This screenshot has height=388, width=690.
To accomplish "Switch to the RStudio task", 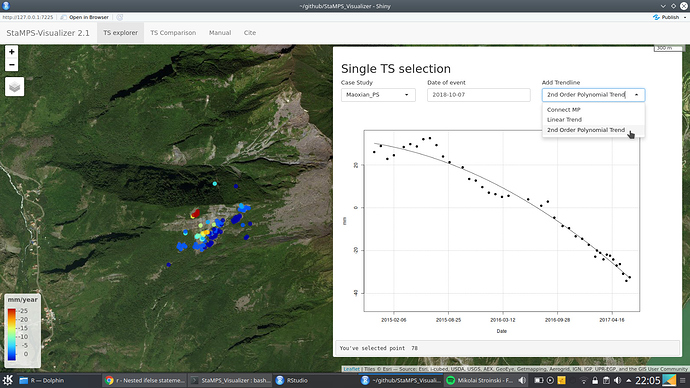I will point(315,381).
